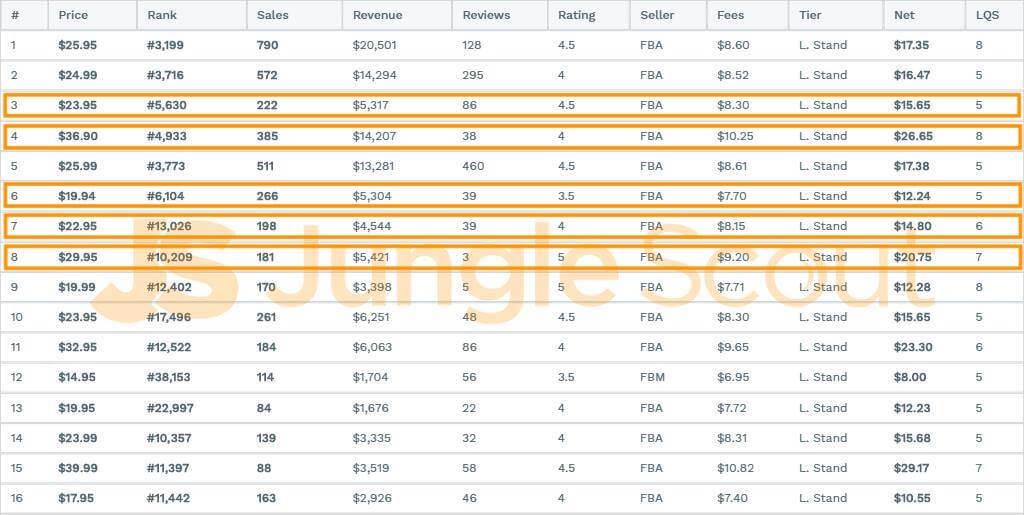The width and height of the screenshot is (1024, 515).
Task: Select the $29.17 net value cell
Action: 911,468
